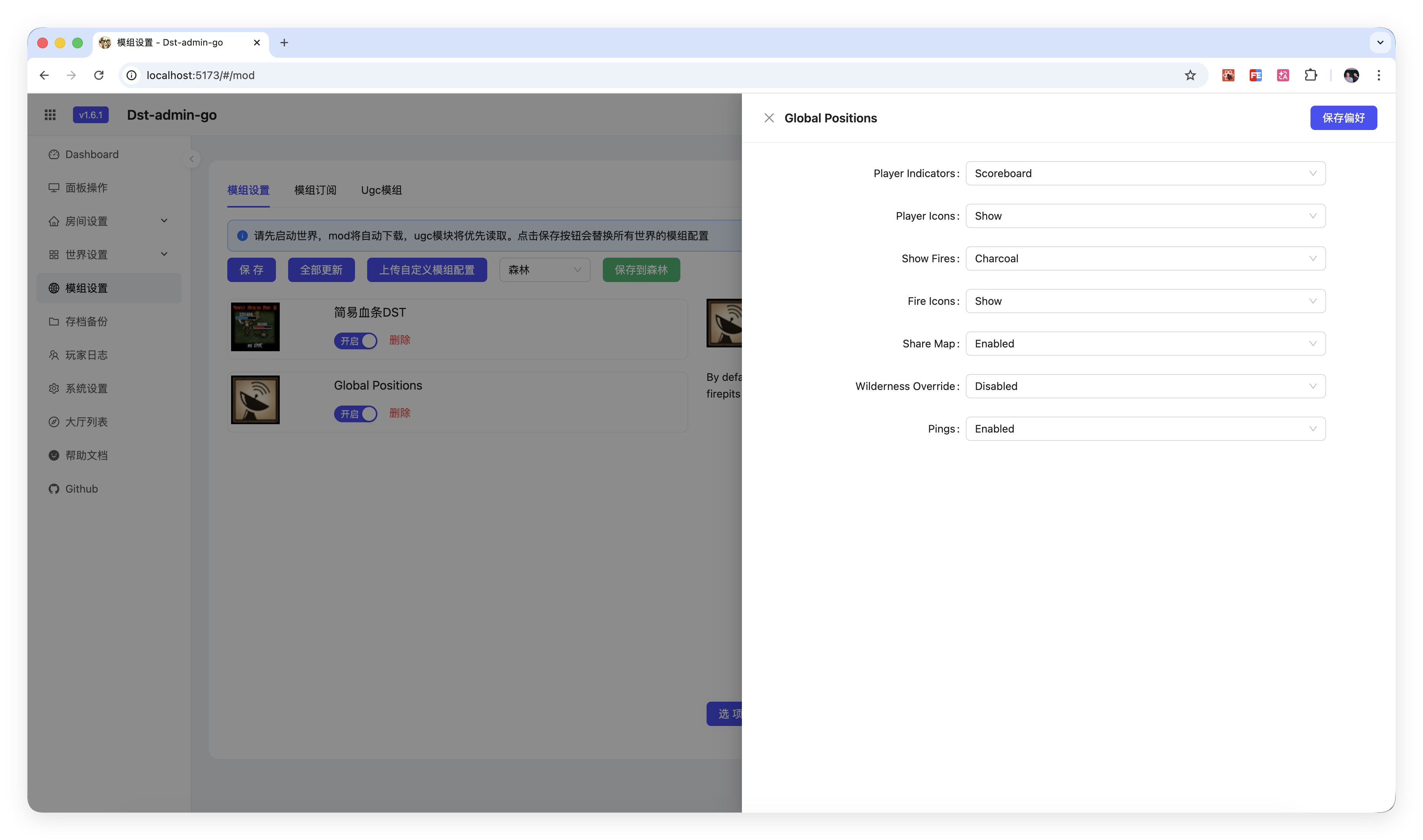Open the red flower extension icon
The height and width of the screenshot is (840, 1423).
1228,75
